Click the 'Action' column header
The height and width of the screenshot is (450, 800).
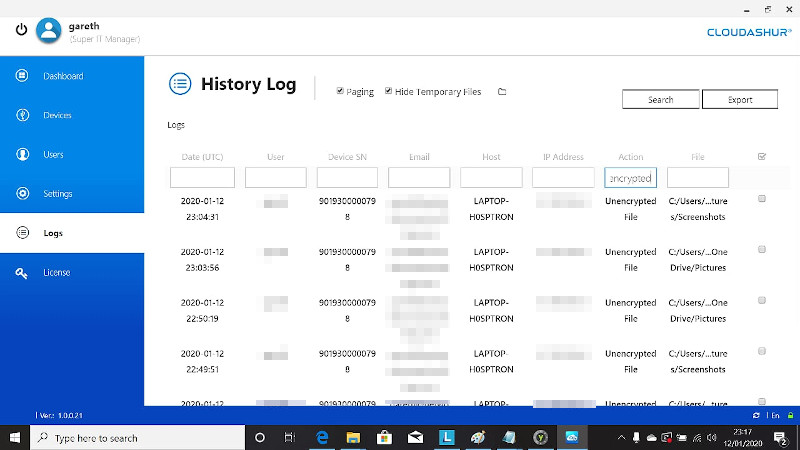(631, 157)
